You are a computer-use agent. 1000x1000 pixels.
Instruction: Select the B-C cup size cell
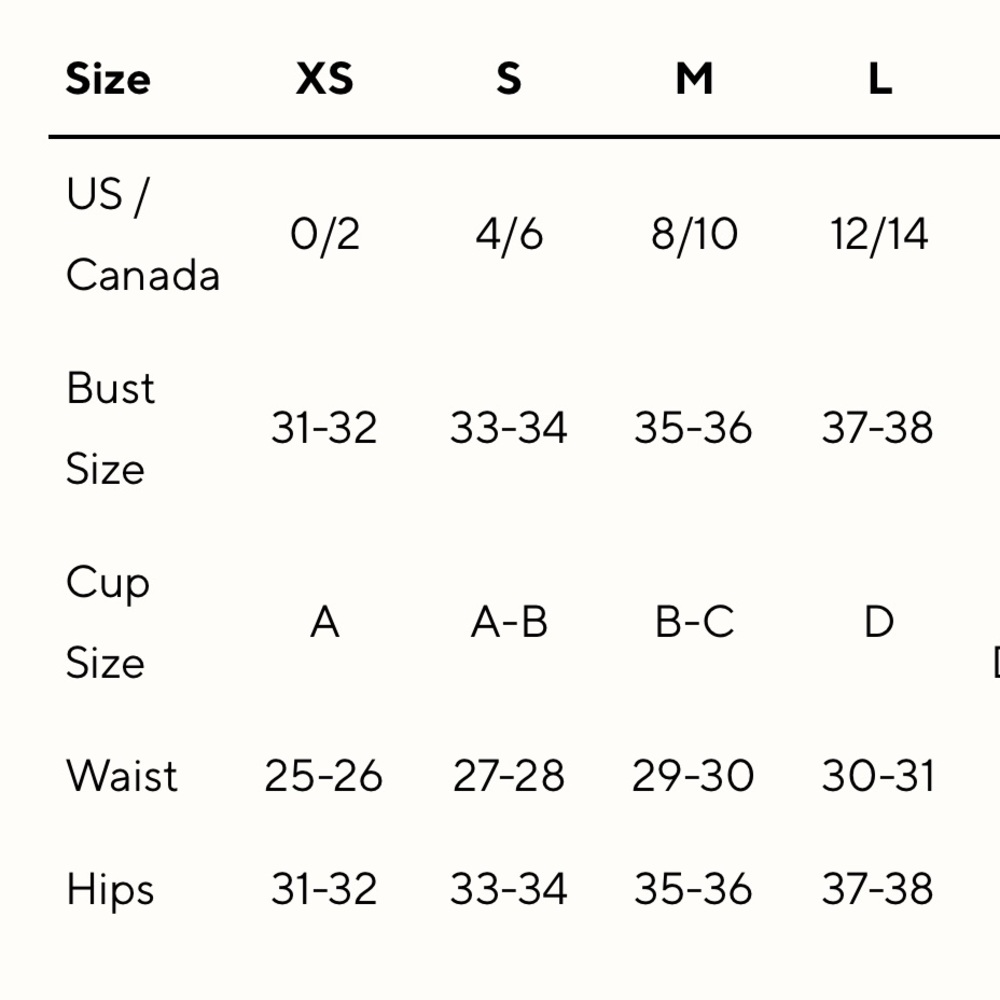click(694, 622)
